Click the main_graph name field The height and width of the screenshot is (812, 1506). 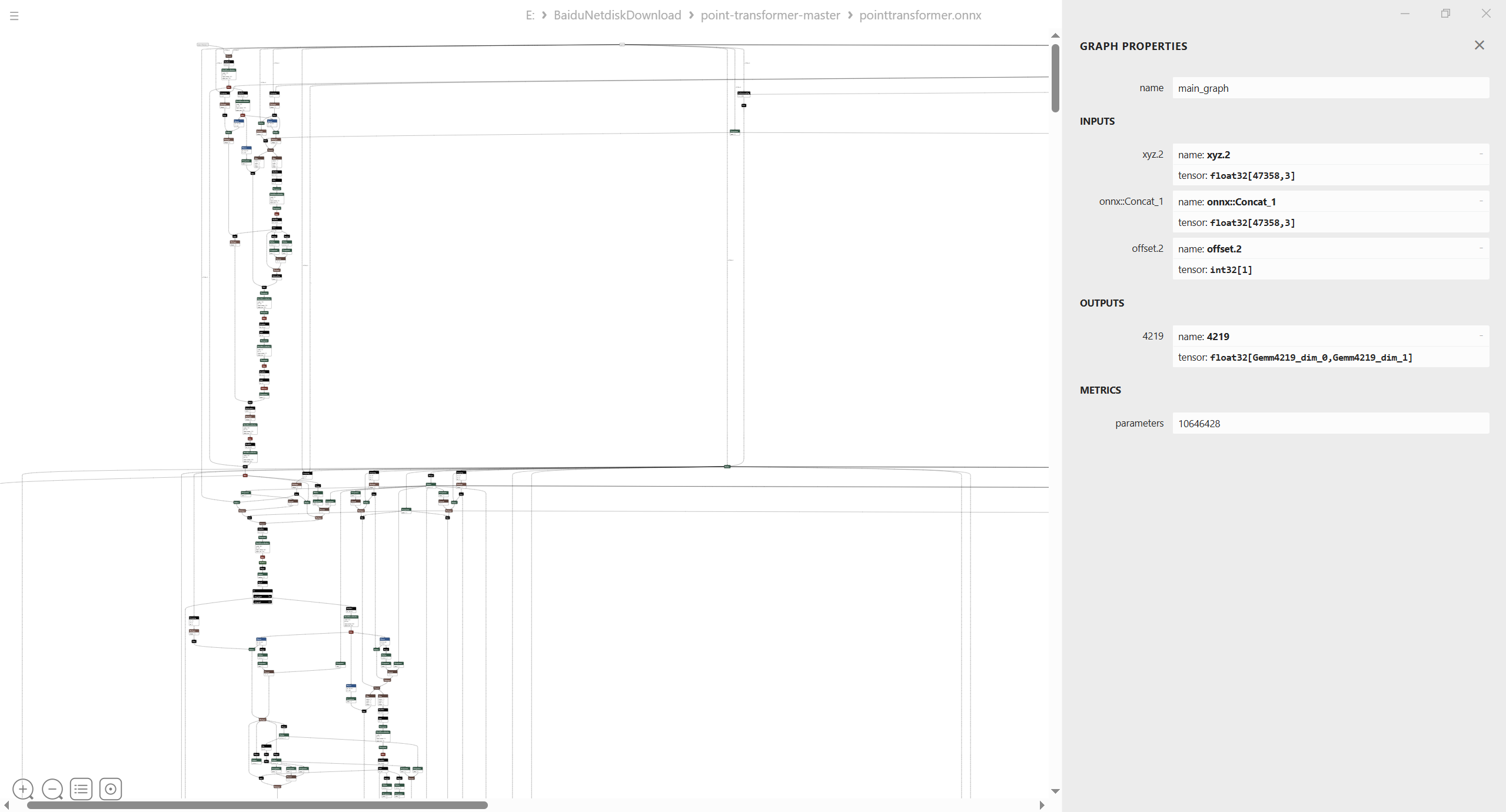click(x=1330, y=88)
